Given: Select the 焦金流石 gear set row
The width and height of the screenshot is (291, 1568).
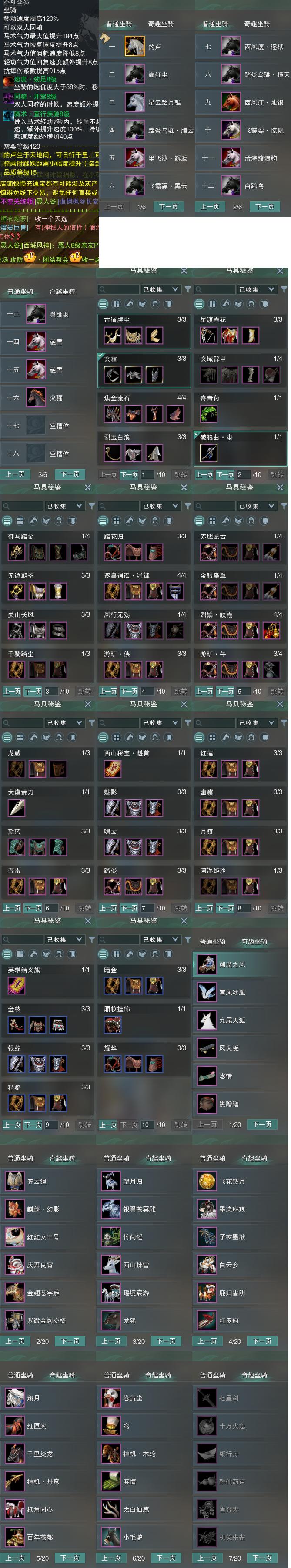Looking at the screenshot, I should (x=144, y=409).
